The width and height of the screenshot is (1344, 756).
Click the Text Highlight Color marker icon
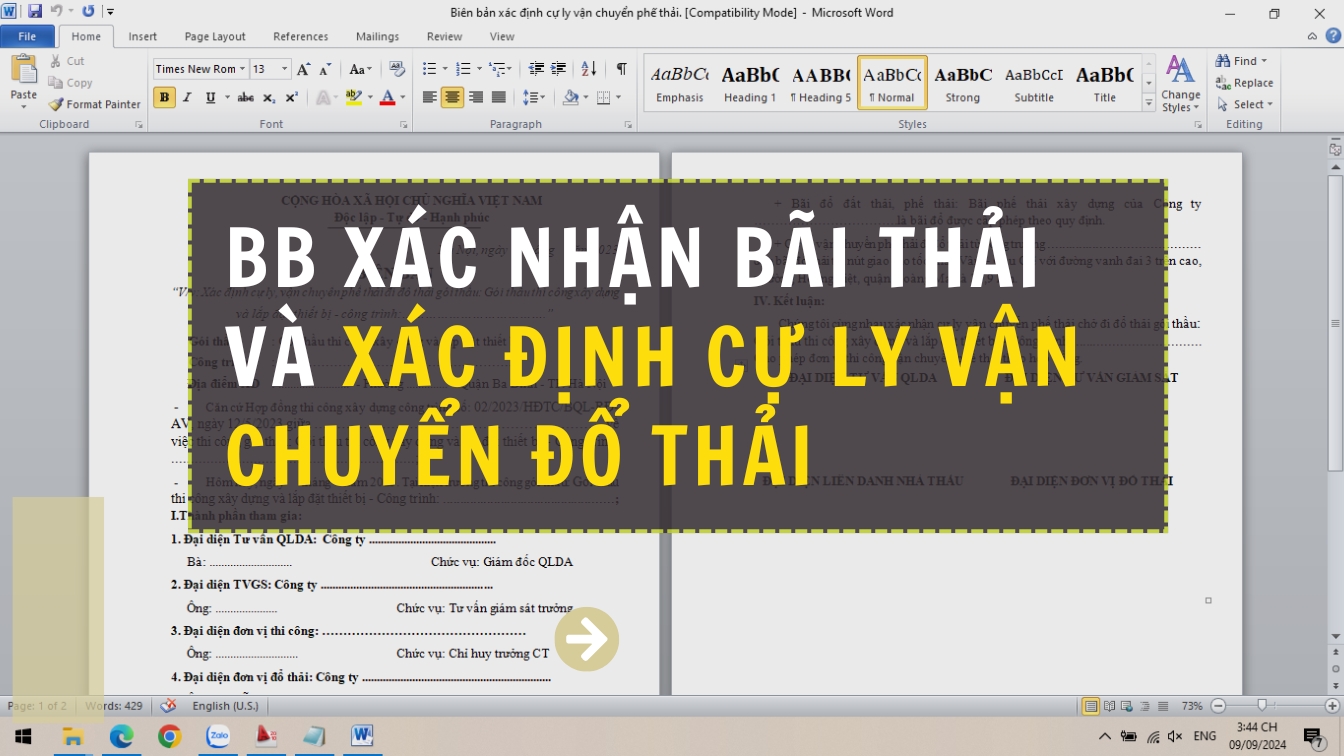tap(353, 97)
